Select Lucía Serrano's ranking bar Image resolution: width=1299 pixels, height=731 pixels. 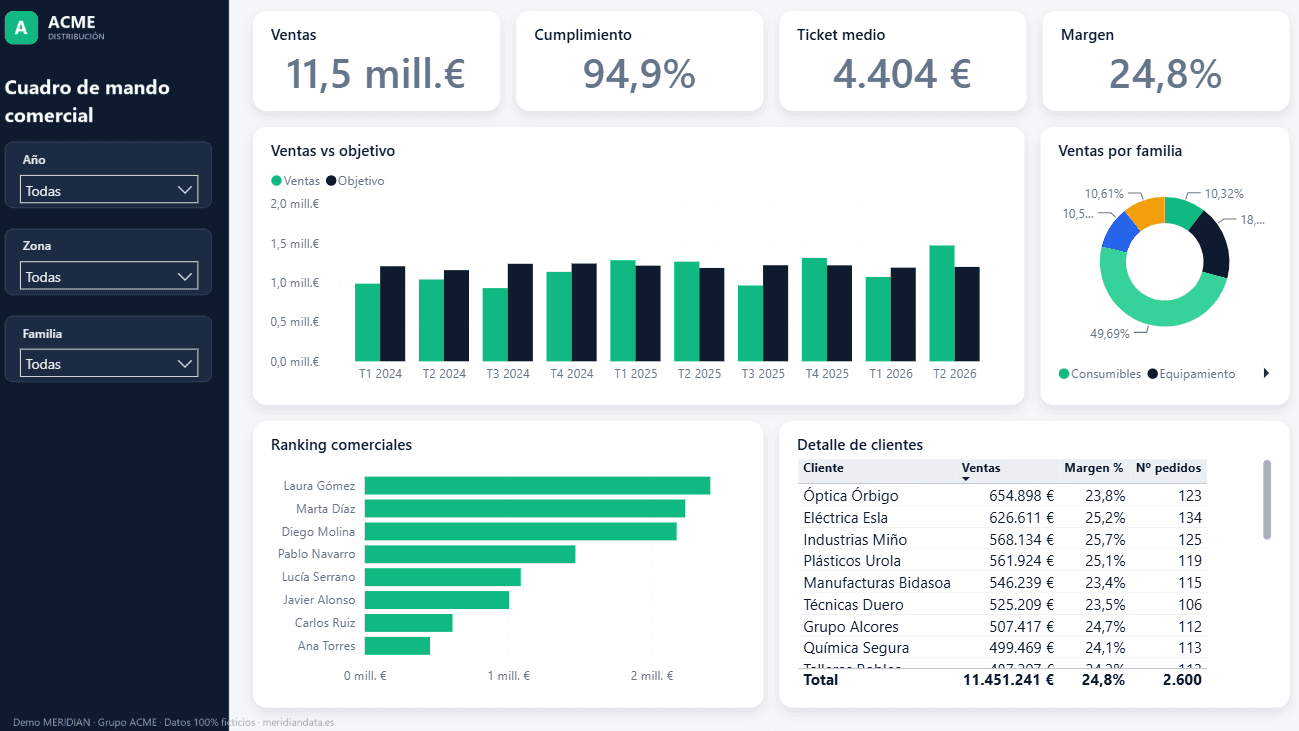(x=442, y=577)
